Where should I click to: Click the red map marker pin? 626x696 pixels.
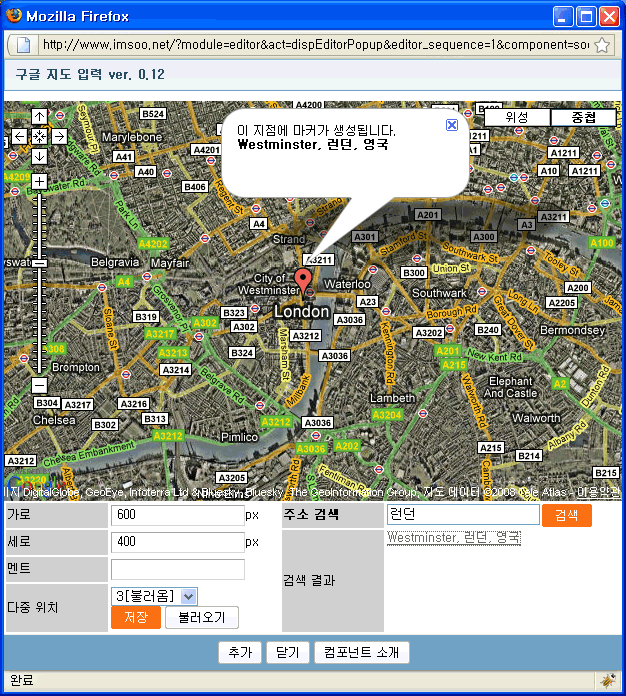coord(303,281)
